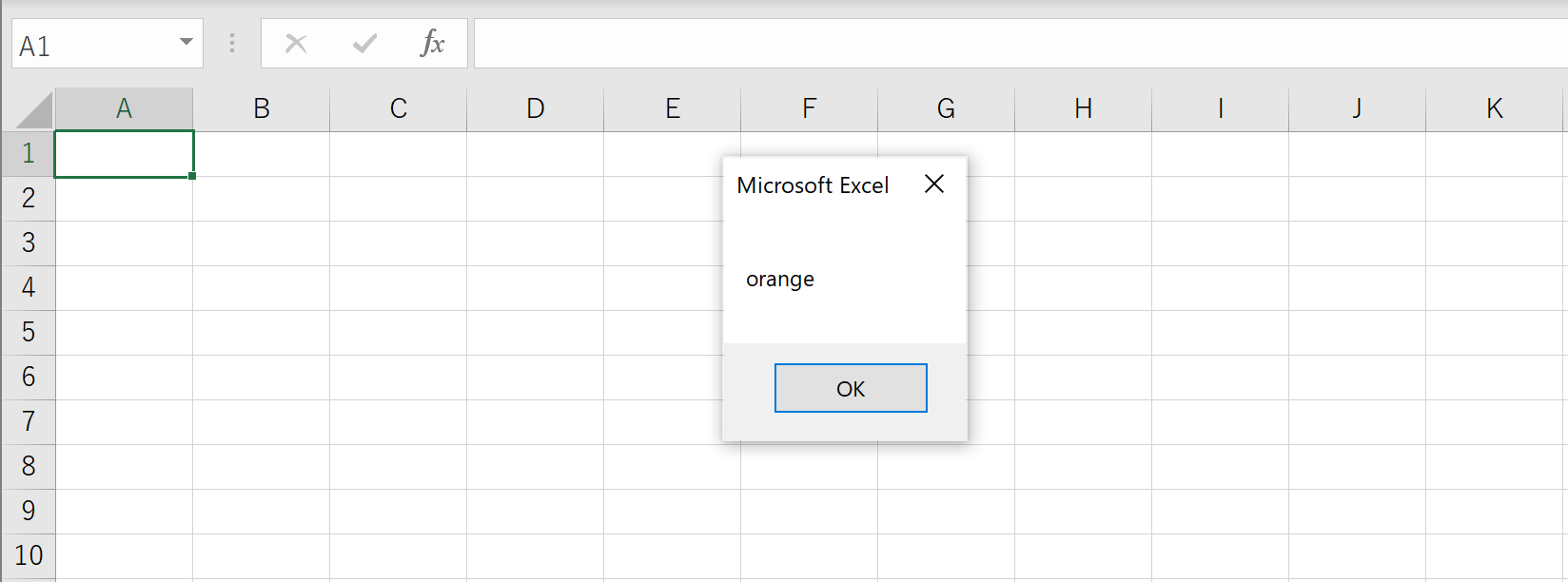This screenshot has height=582, width=1568.
Task: Select row 8 header
Action: pyautogui.click(x=29, y=467)
